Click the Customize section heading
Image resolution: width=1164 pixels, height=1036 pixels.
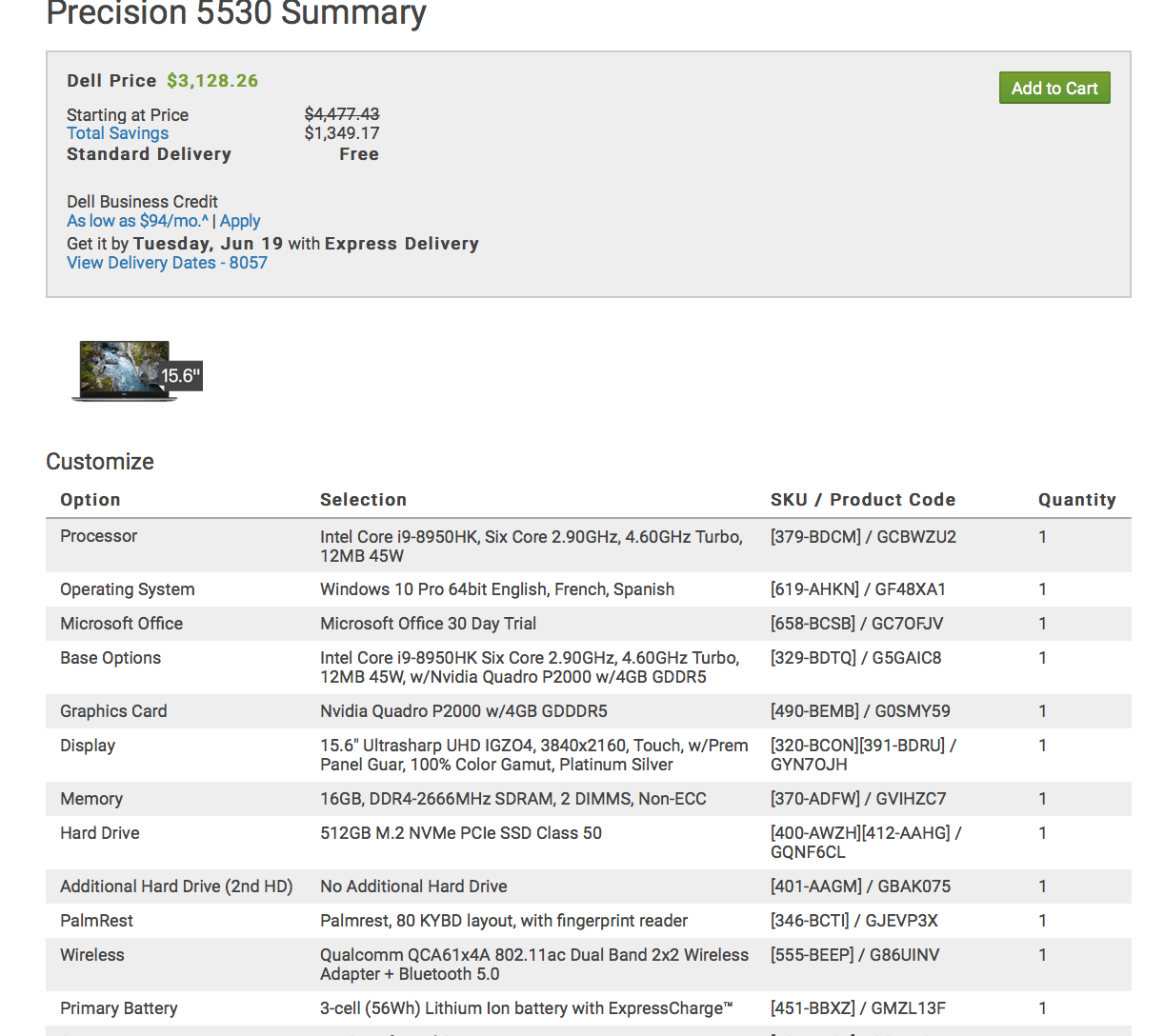[x=100, y=462]
